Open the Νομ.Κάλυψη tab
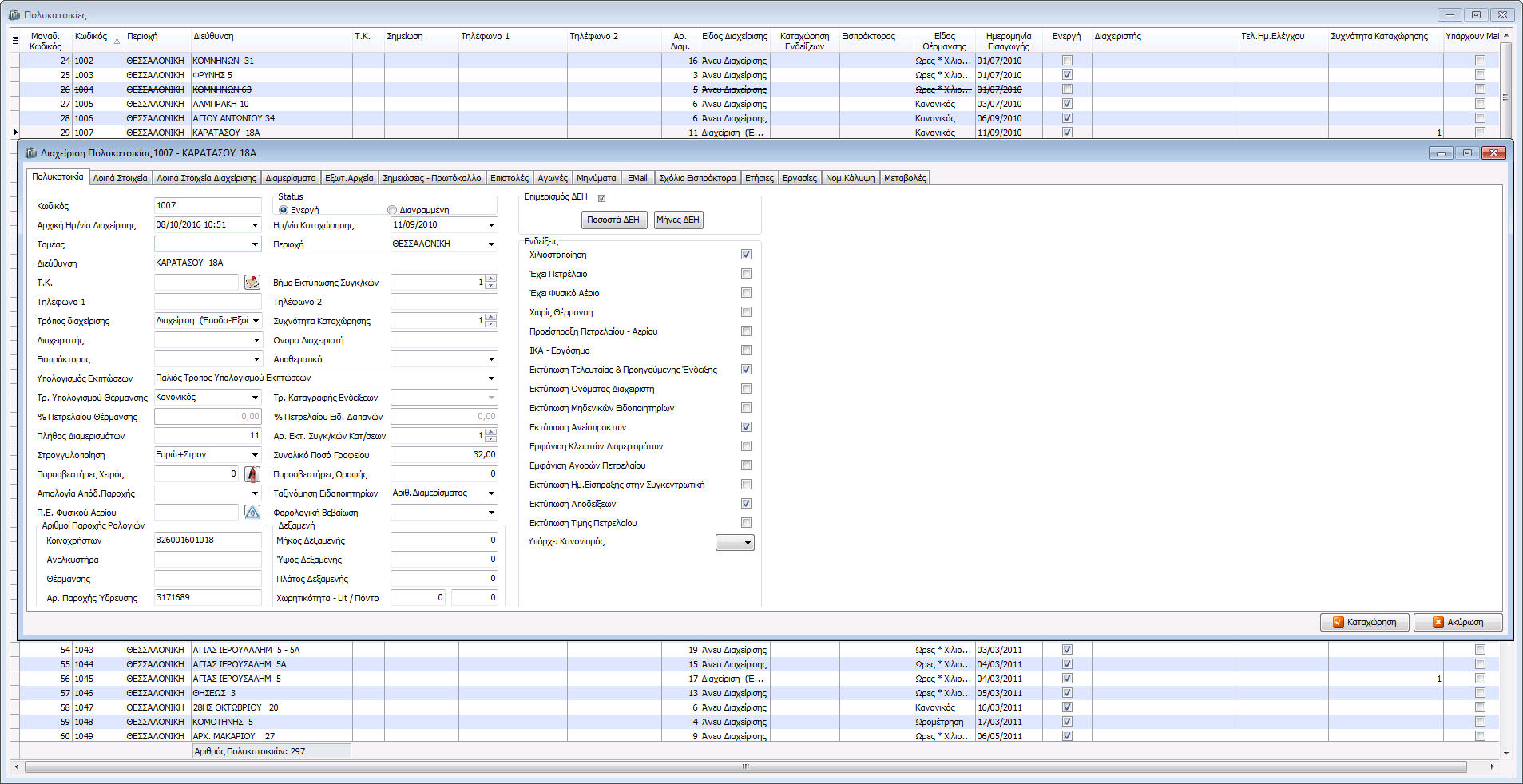The width and height of the screenshot is (1523, 784). pyautogui.click(x=851, y=178)
